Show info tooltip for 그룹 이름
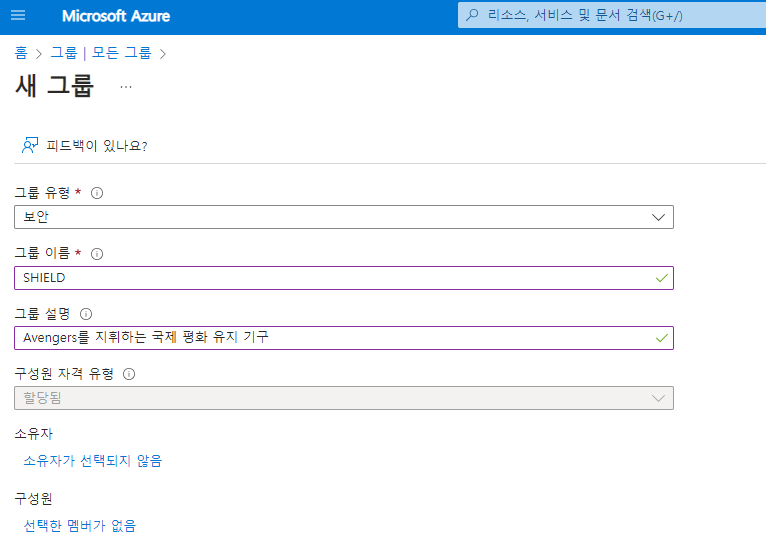Image resolution: width=766 pixels, height=545 pixels. tap(97, 254)
